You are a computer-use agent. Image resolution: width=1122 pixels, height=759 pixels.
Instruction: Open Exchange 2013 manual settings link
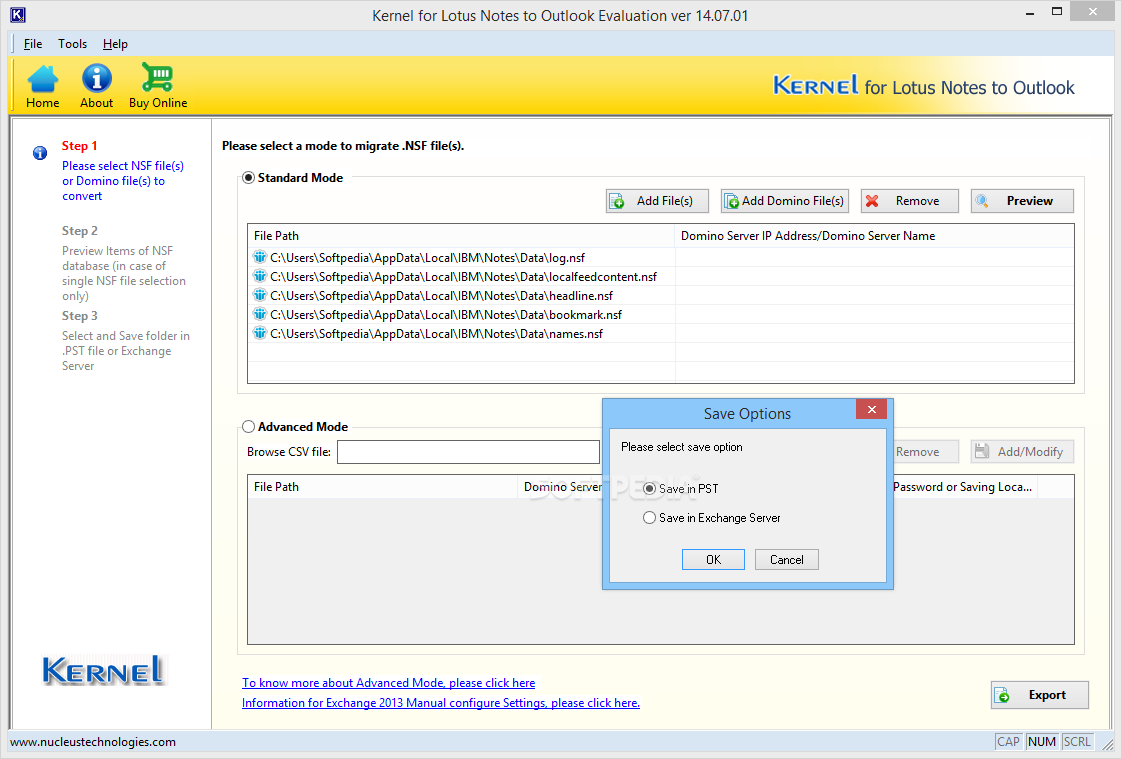(x=441, y=702)
